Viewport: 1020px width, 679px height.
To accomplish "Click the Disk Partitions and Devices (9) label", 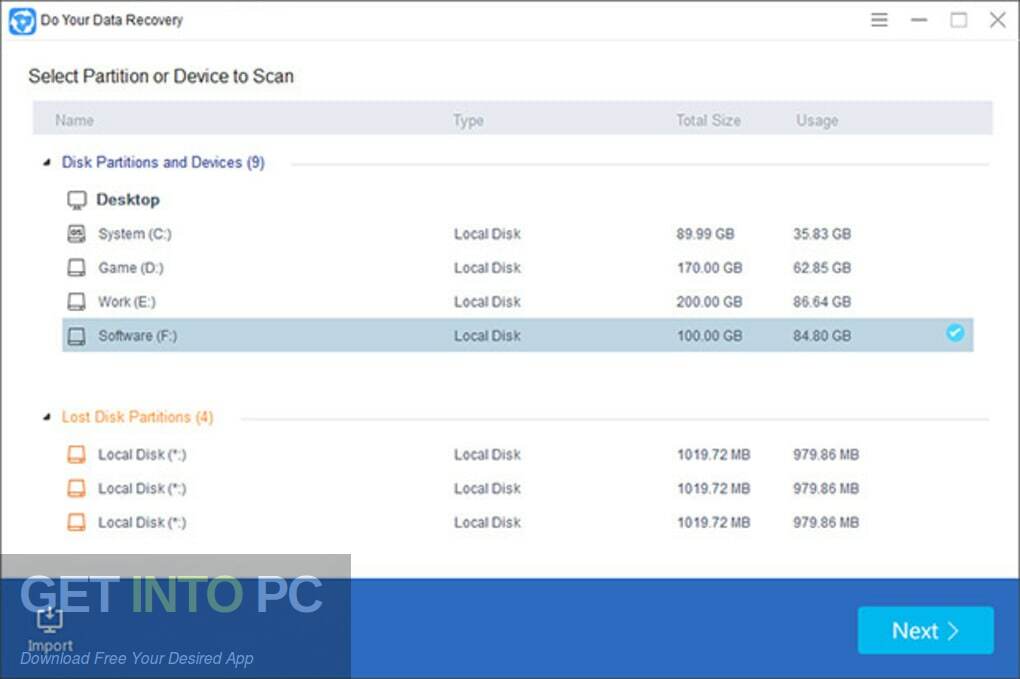I will (163, 162).
